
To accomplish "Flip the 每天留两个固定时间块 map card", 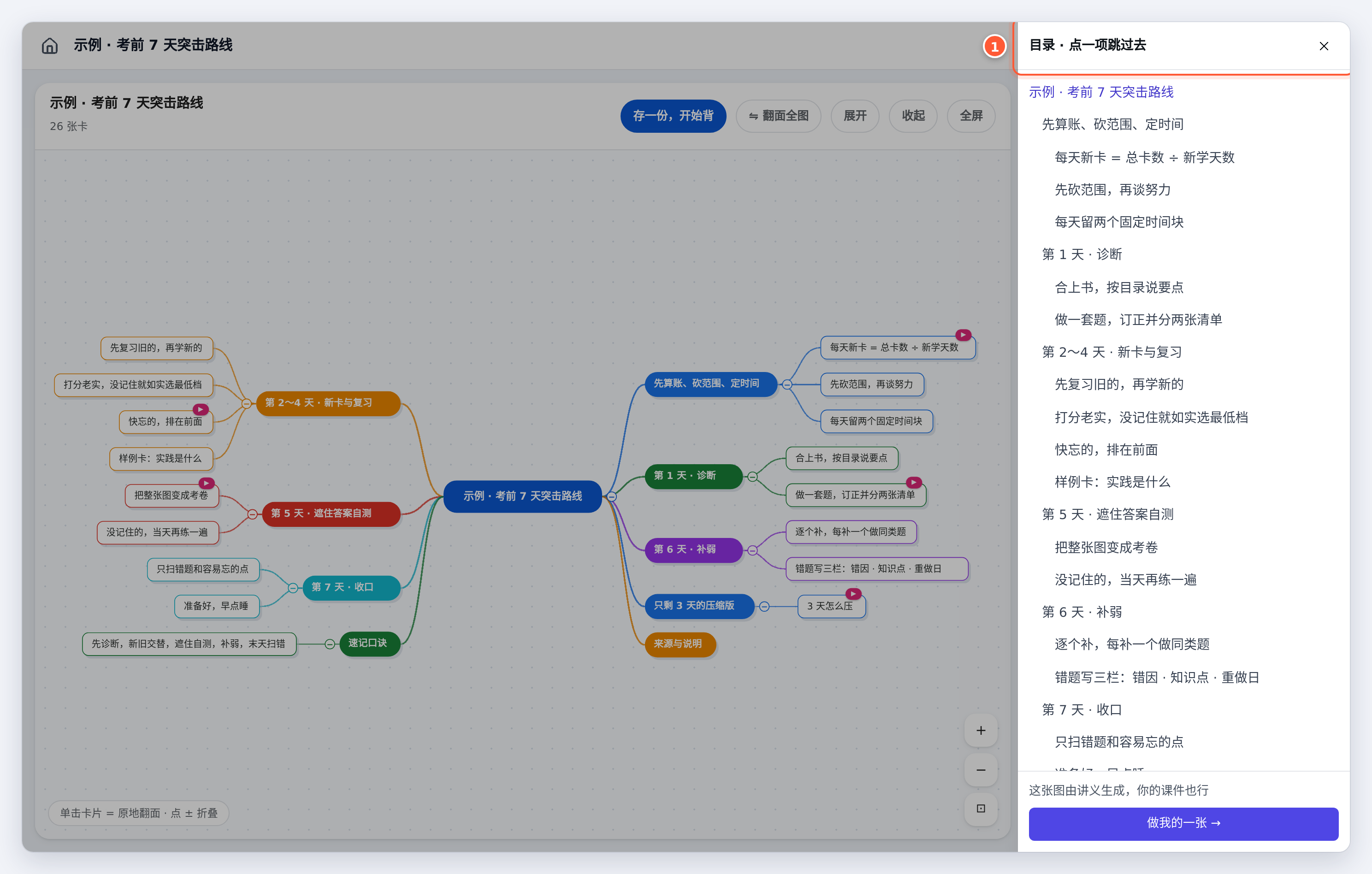I will coord(876,422).
